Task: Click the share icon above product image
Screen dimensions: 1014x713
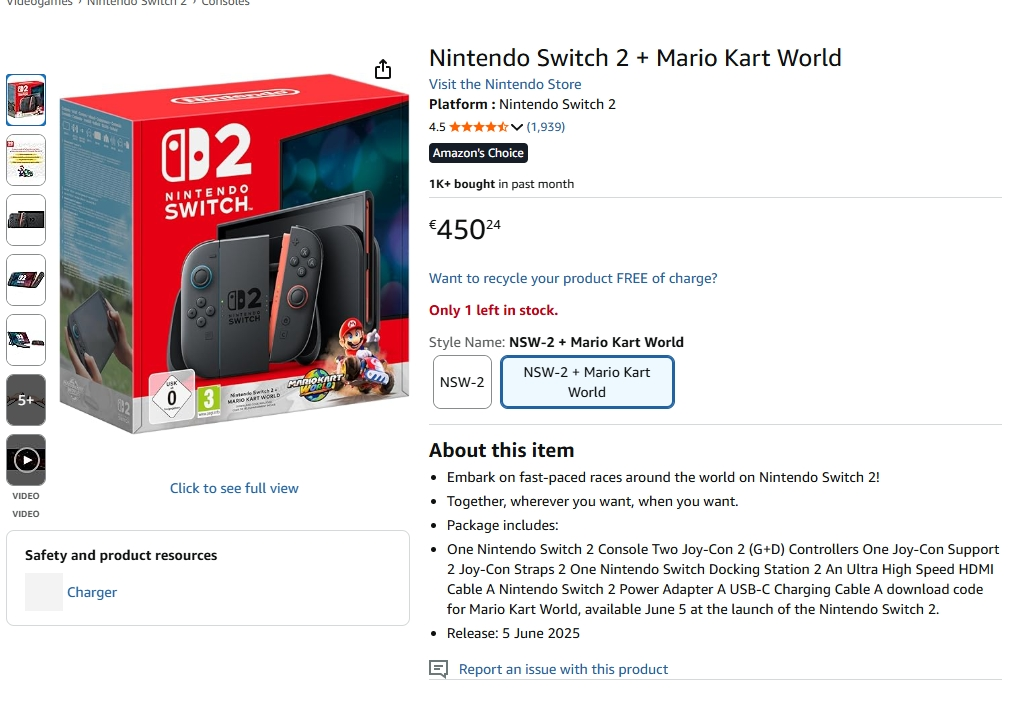Action: [x=383, y=69]
